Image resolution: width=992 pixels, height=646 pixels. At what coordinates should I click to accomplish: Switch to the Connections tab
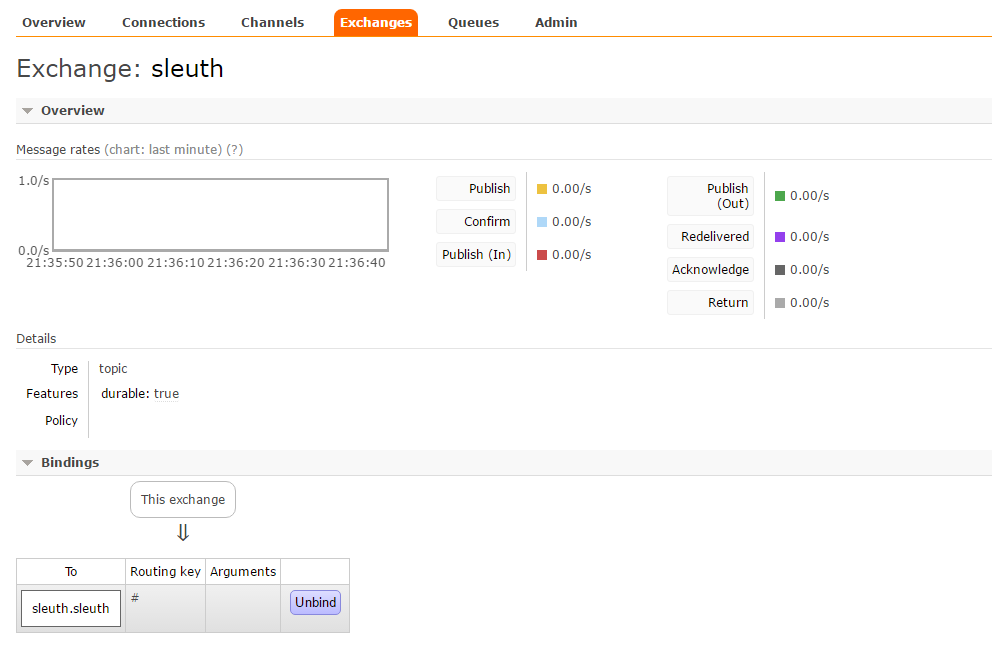[x=163, y=23]
